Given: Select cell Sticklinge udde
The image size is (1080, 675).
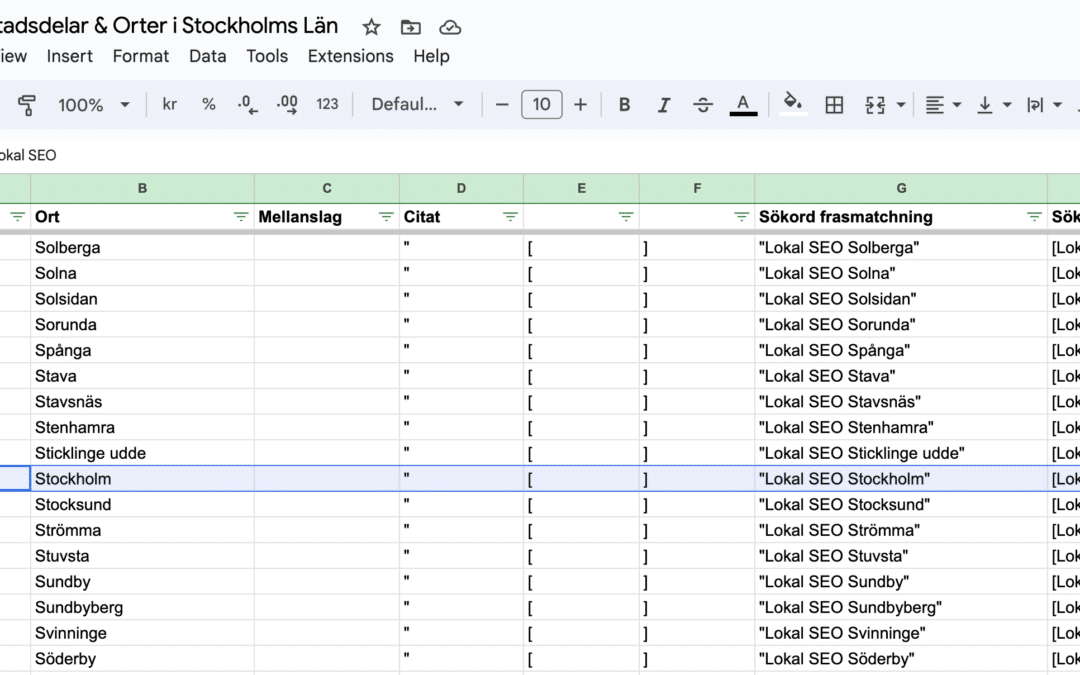Looking at the screenshot, I should tap(143, 453).
